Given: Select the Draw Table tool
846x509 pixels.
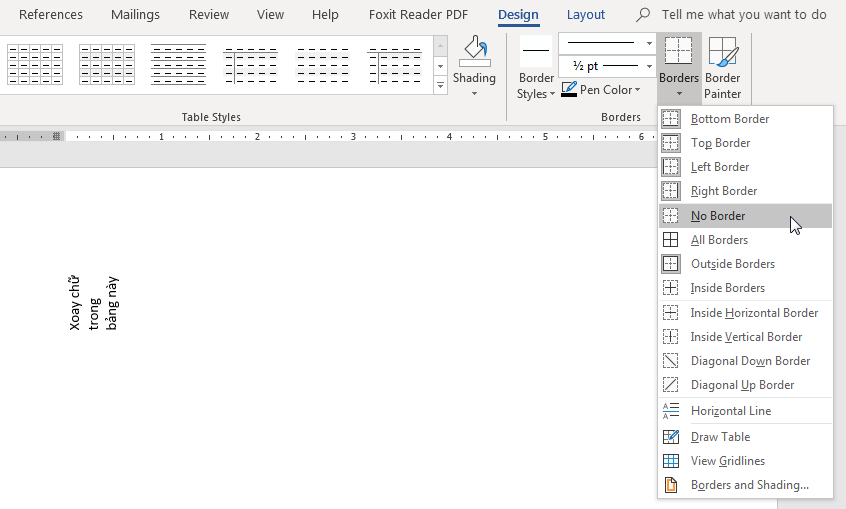Looking at the screenshot, I should point(720,437).
